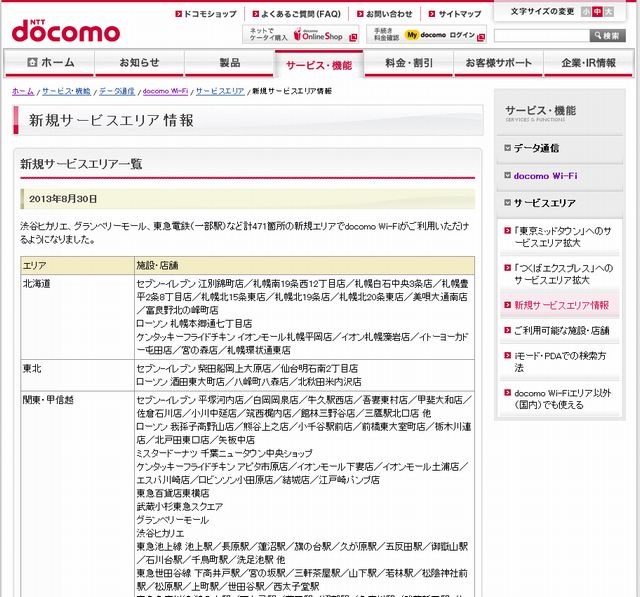Open 「つくばエクスプレス」へのサービスエリア拡大 sidebar link

tap(563, 274)
